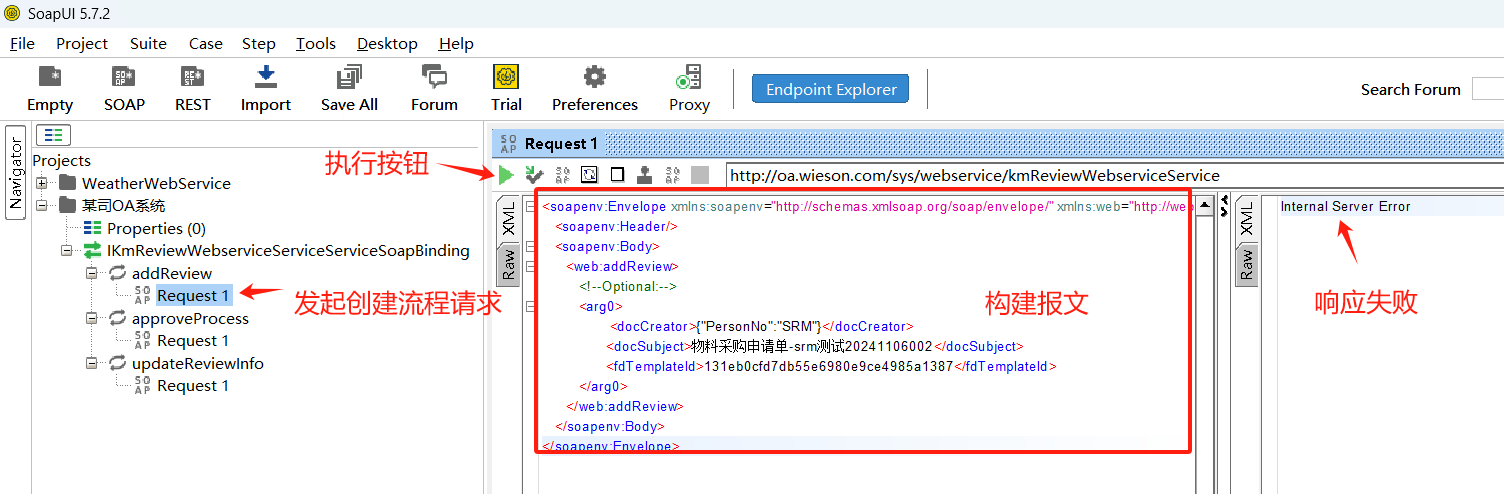Viewport: 1504px width, 494px height.
Task: Click the Trial toolbar icon
Action: pos(506,77)
